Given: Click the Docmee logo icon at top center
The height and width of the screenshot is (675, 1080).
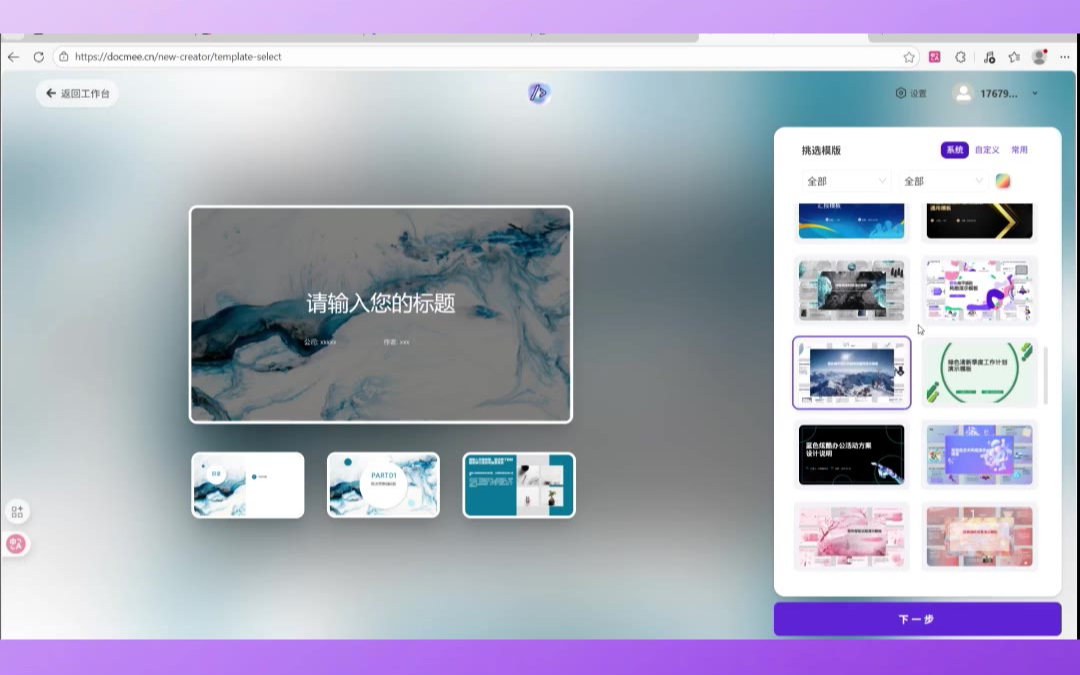Looking at the screenshot, I should click(x=539, y=93).
